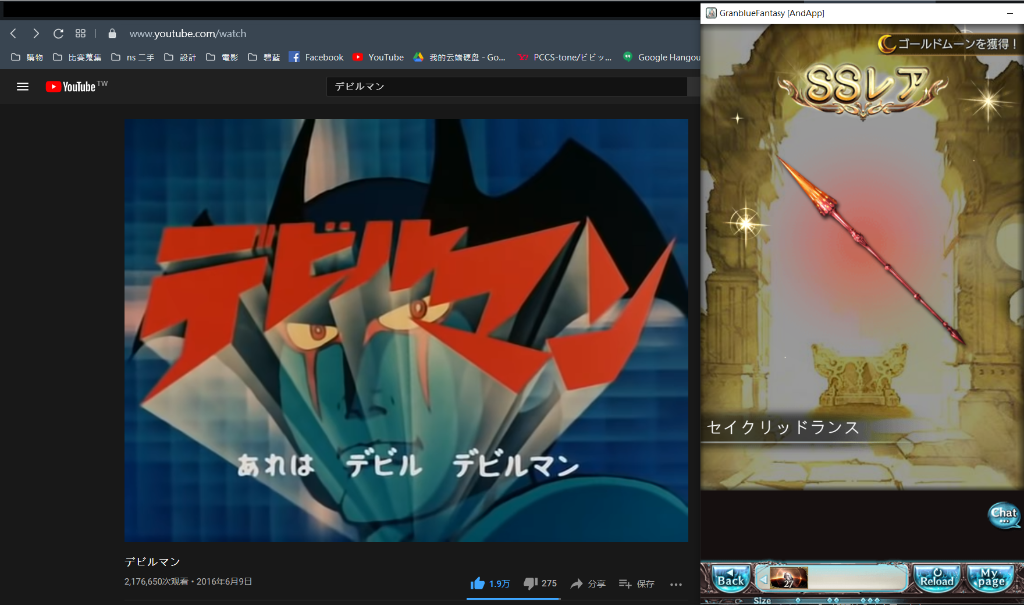Click the セイクリッドランス weapon name banner

[x=784, y=428]
